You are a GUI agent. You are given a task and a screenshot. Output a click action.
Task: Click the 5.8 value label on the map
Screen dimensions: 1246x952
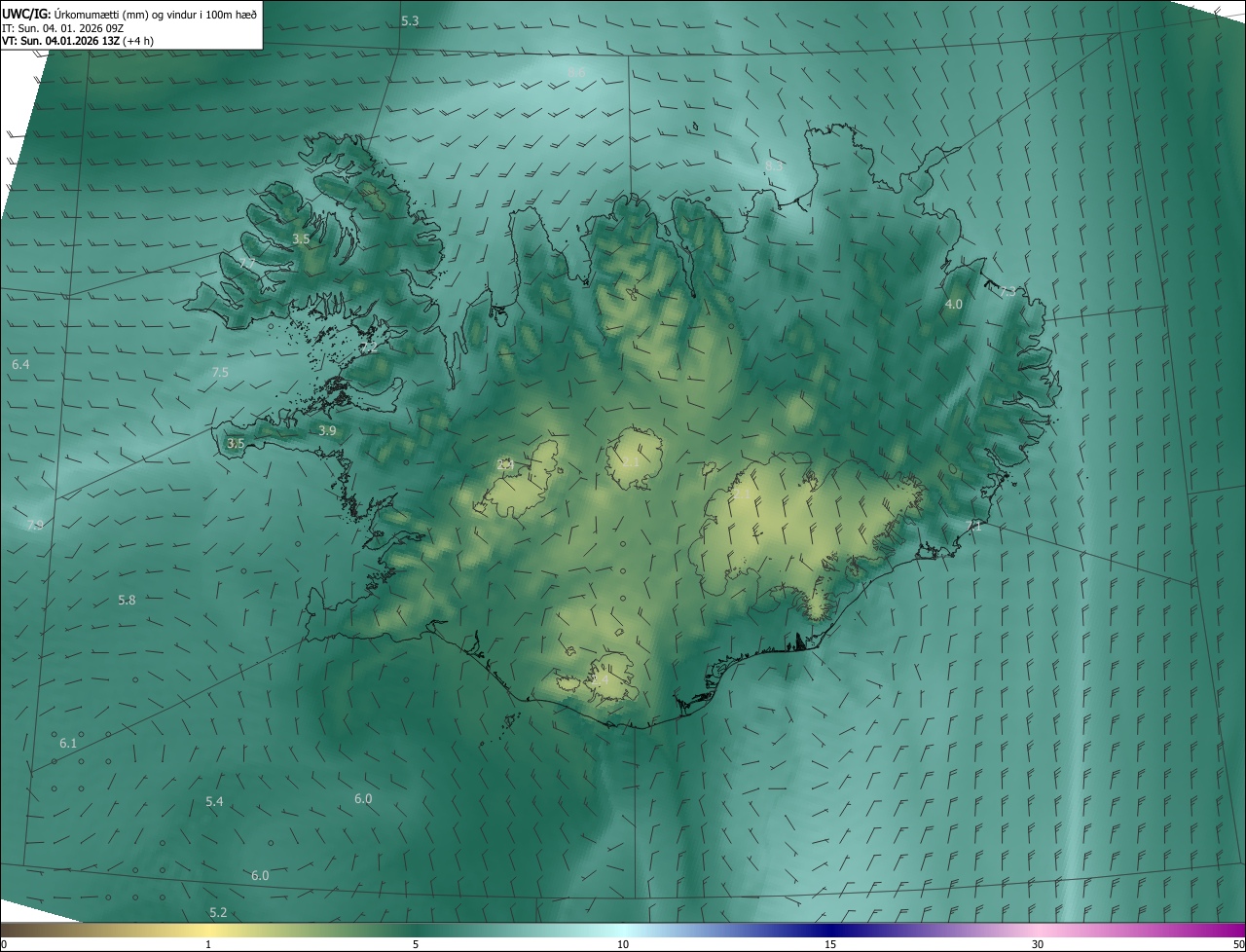pyautogui.click(x=127, y=601)
